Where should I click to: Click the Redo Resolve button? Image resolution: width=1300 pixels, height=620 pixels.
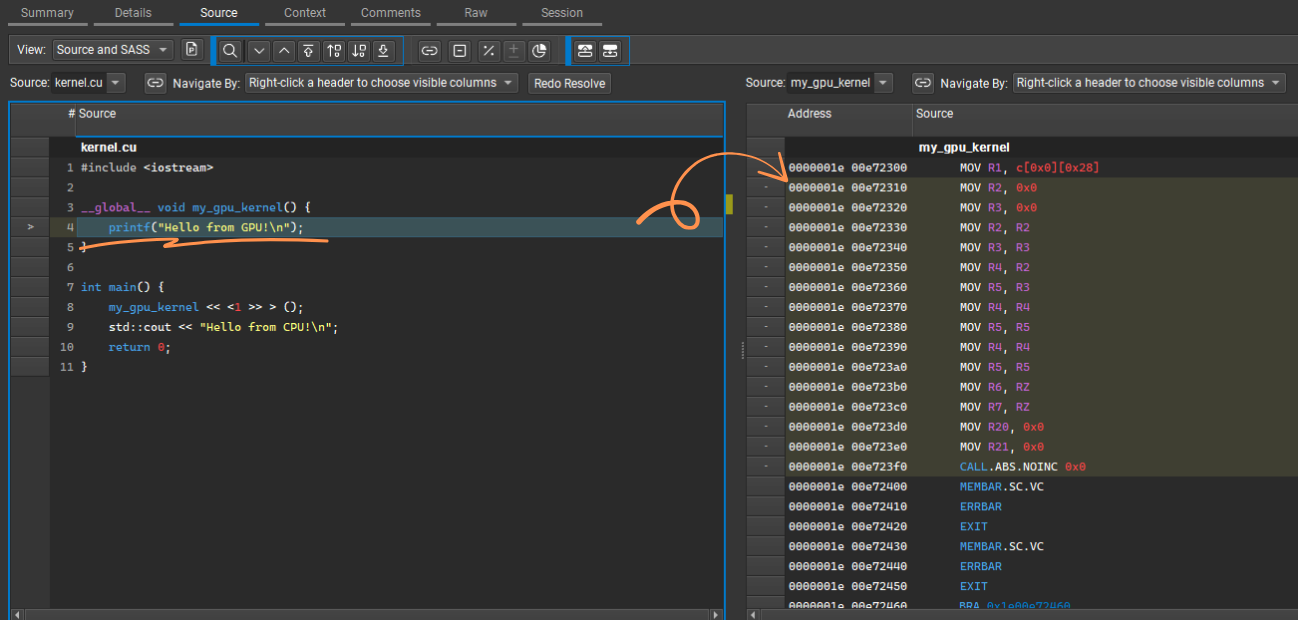click(570, 83)
